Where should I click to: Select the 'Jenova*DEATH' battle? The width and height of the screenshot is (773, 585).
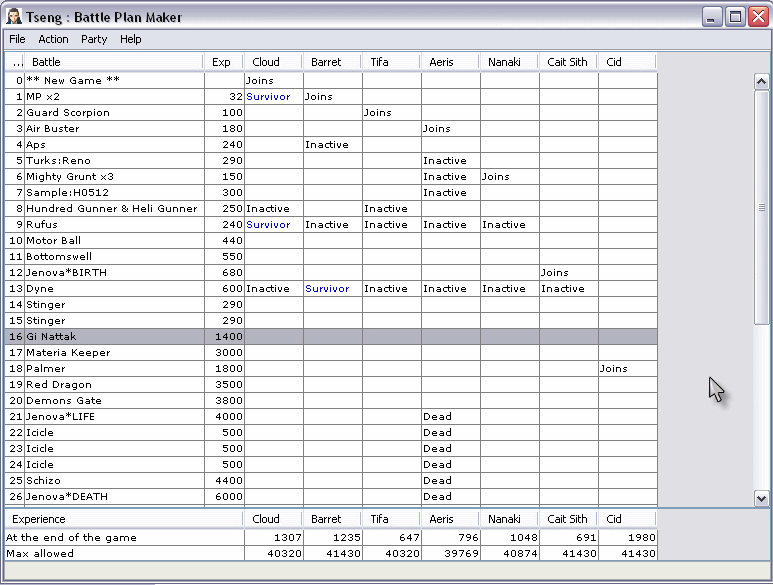click(331, 497)
